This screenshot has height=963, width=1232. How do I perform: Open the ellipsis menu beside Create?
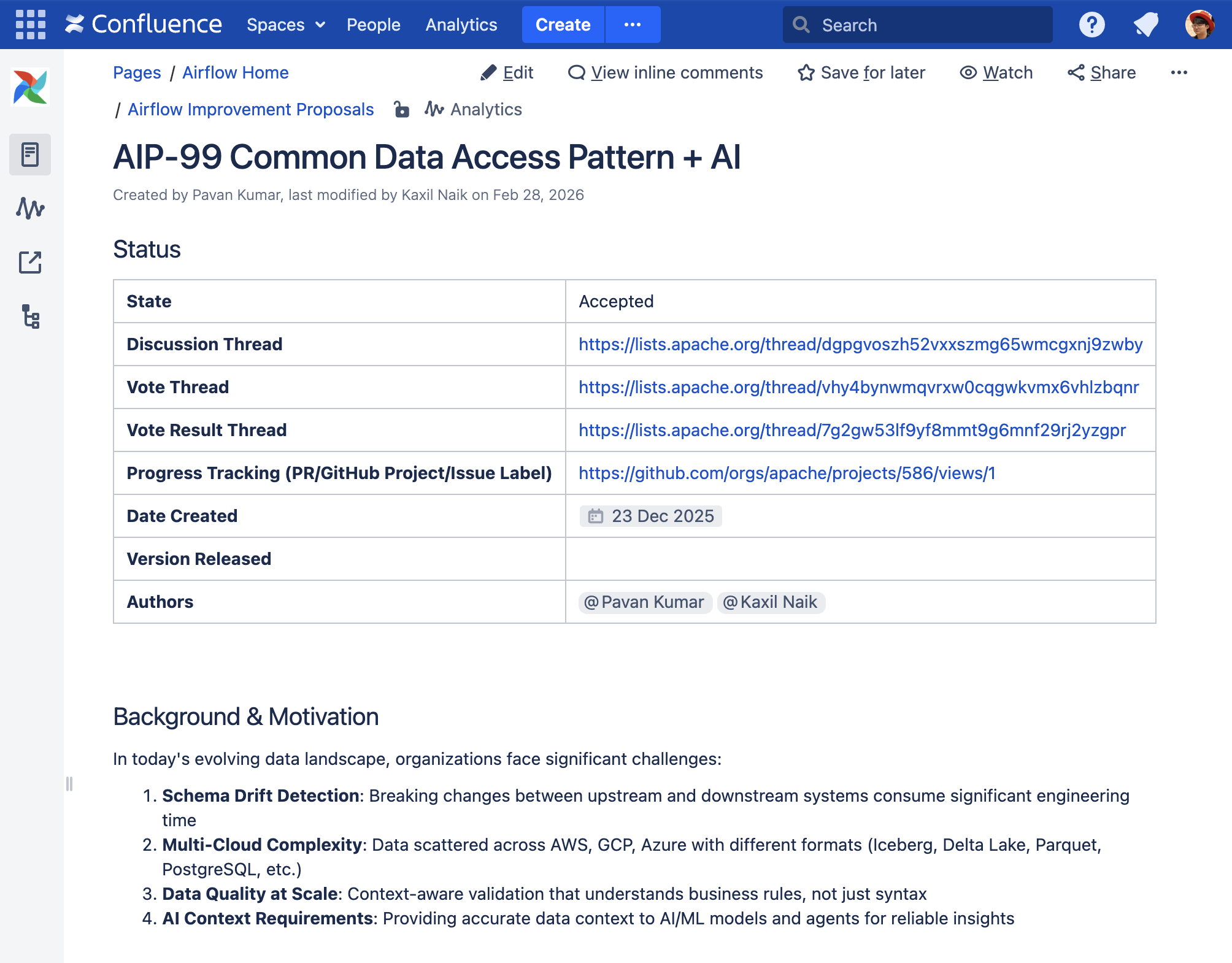632,25
